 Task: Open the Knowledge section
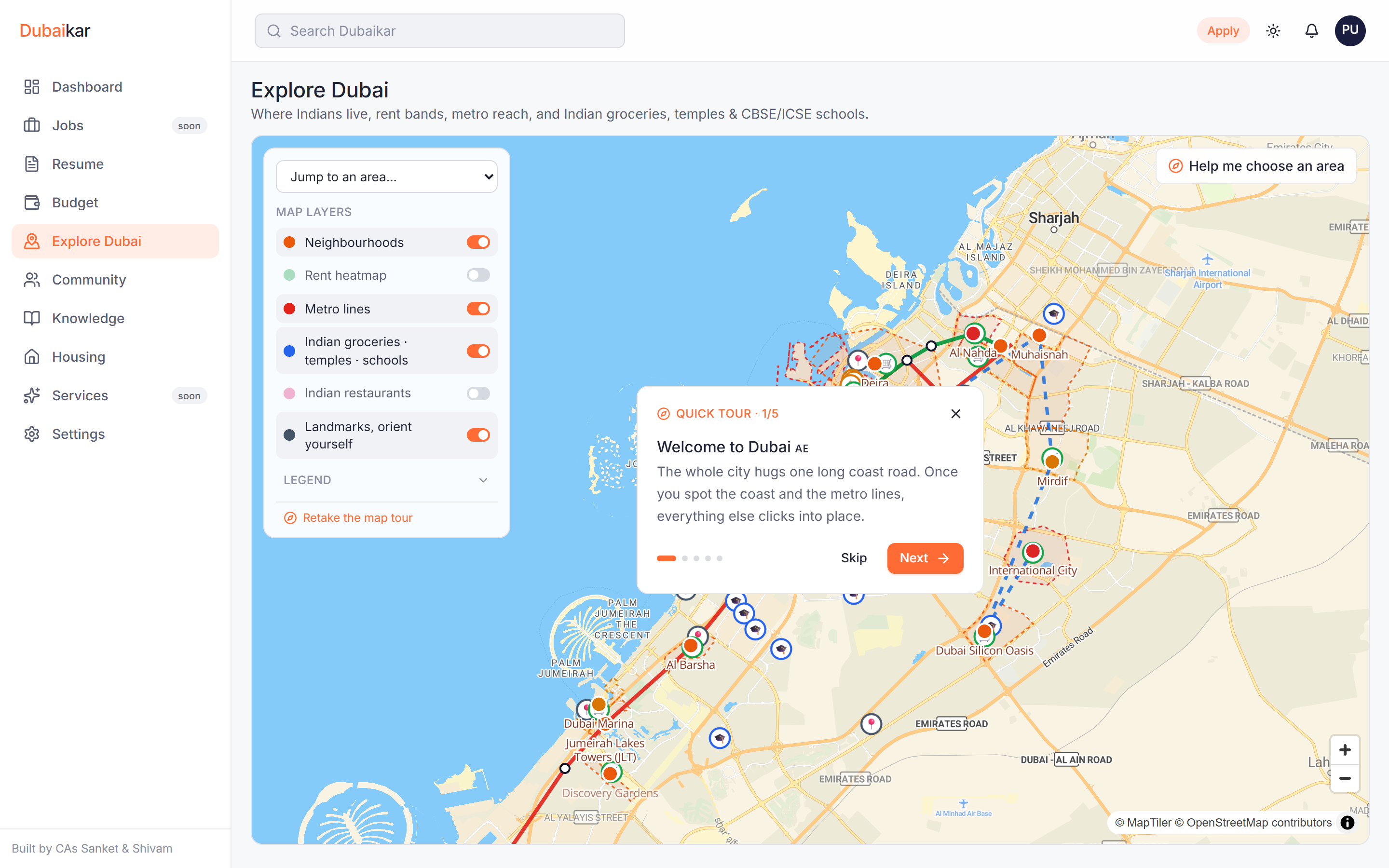point(115,318)
